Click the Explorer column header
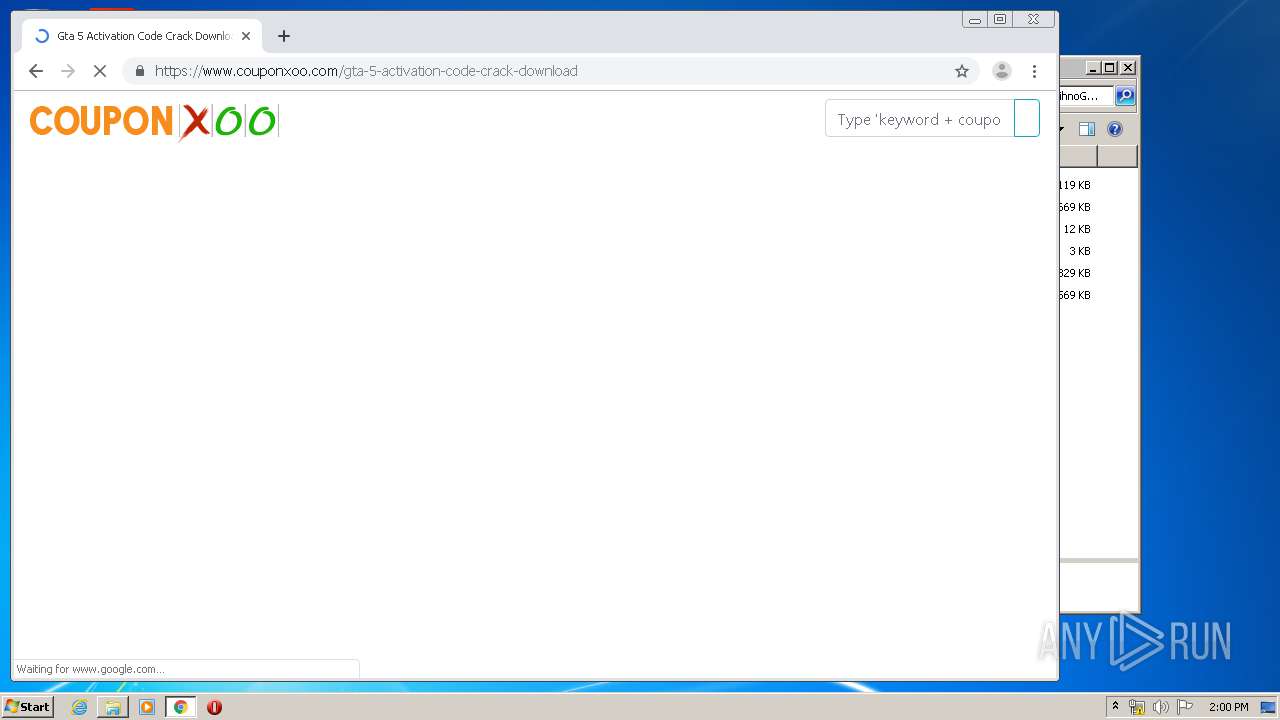The height and width of the screenshot is (720, 1280). [1079, 156]
